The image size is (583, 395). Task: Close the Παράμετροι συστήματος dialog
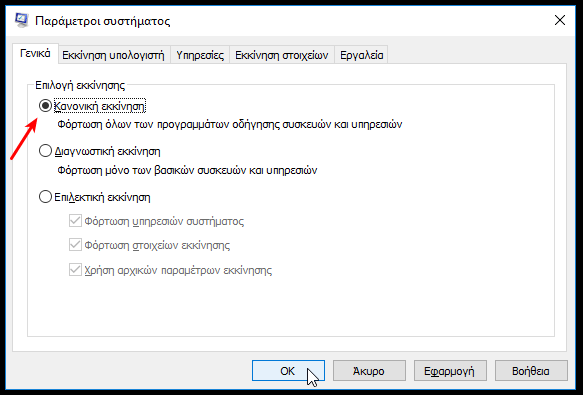[x=560, y=20]
